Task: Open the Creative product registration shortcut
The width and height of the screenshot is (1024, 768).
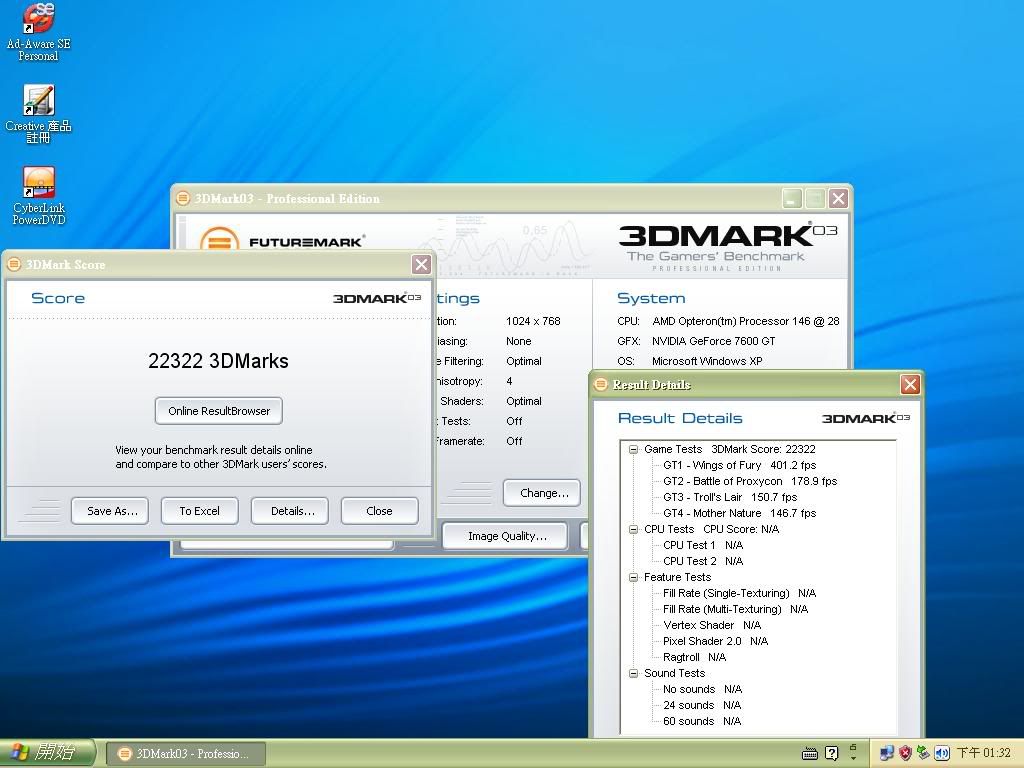Action: point(38,101)
